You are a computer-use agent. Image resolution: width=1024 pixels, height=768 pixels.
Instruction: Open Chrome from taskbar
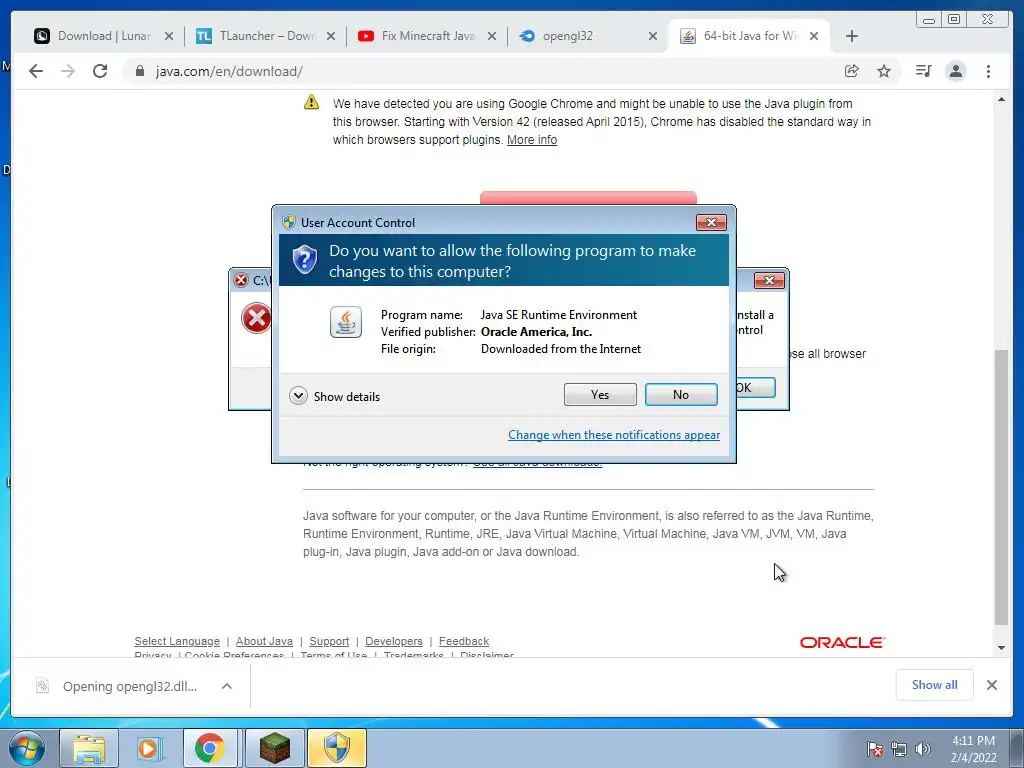(x=210, y=748)
